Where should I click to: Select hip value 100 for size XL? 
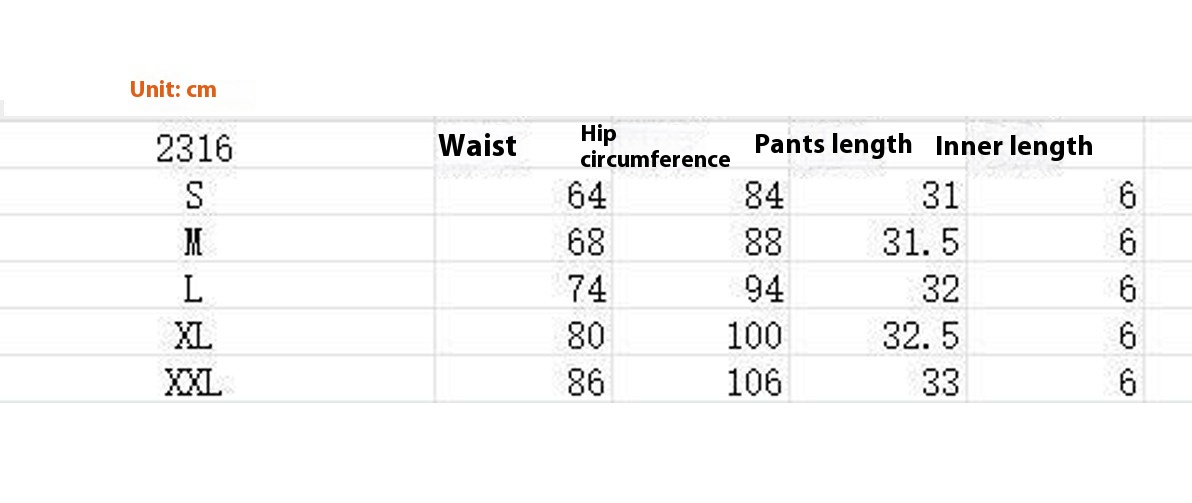(754, 337)
